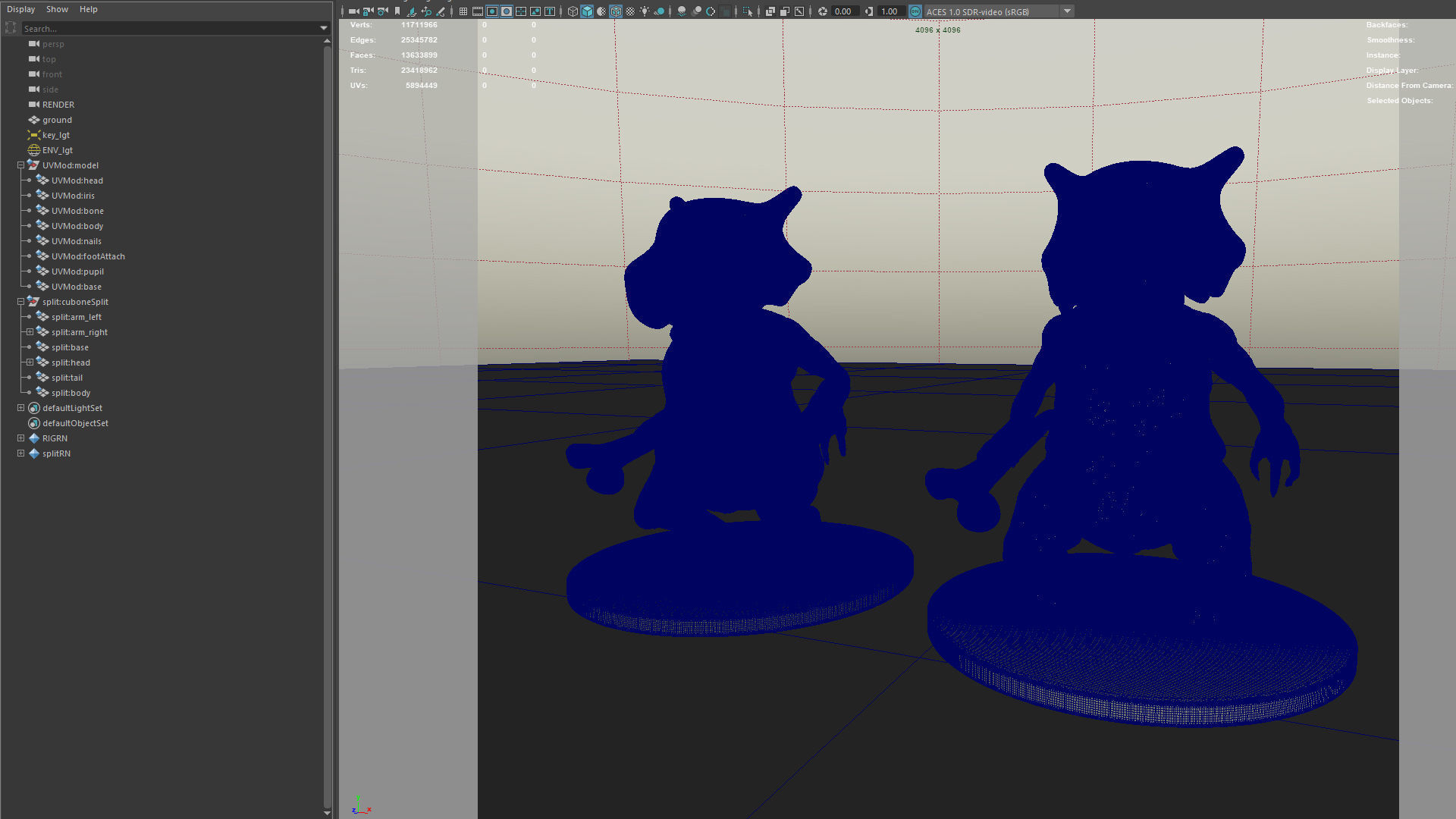Click screen space ambient occlusion icon

(x=682, y=11)
